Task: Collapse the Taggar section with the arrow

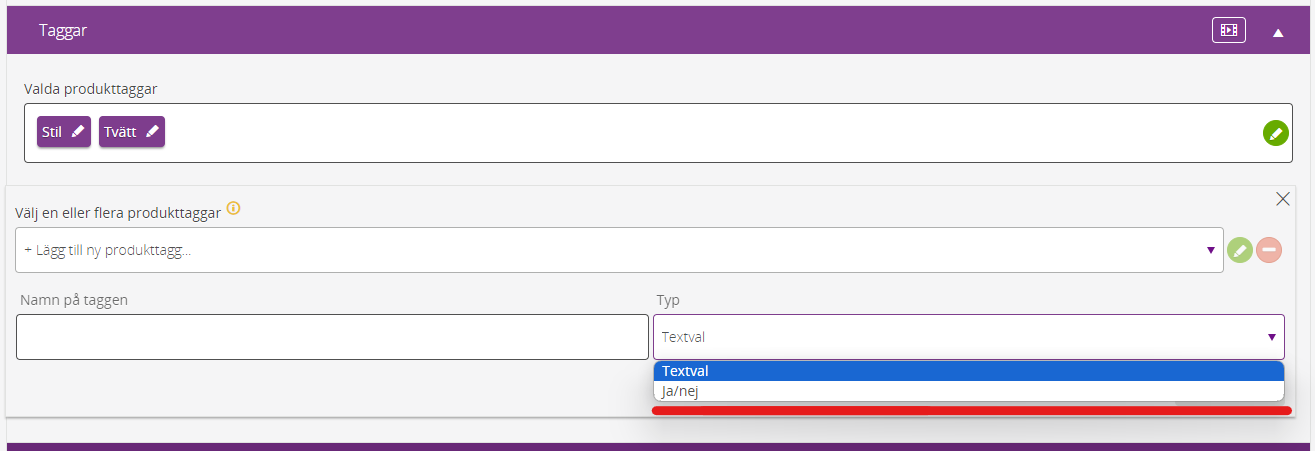Action: point(1278,32)
